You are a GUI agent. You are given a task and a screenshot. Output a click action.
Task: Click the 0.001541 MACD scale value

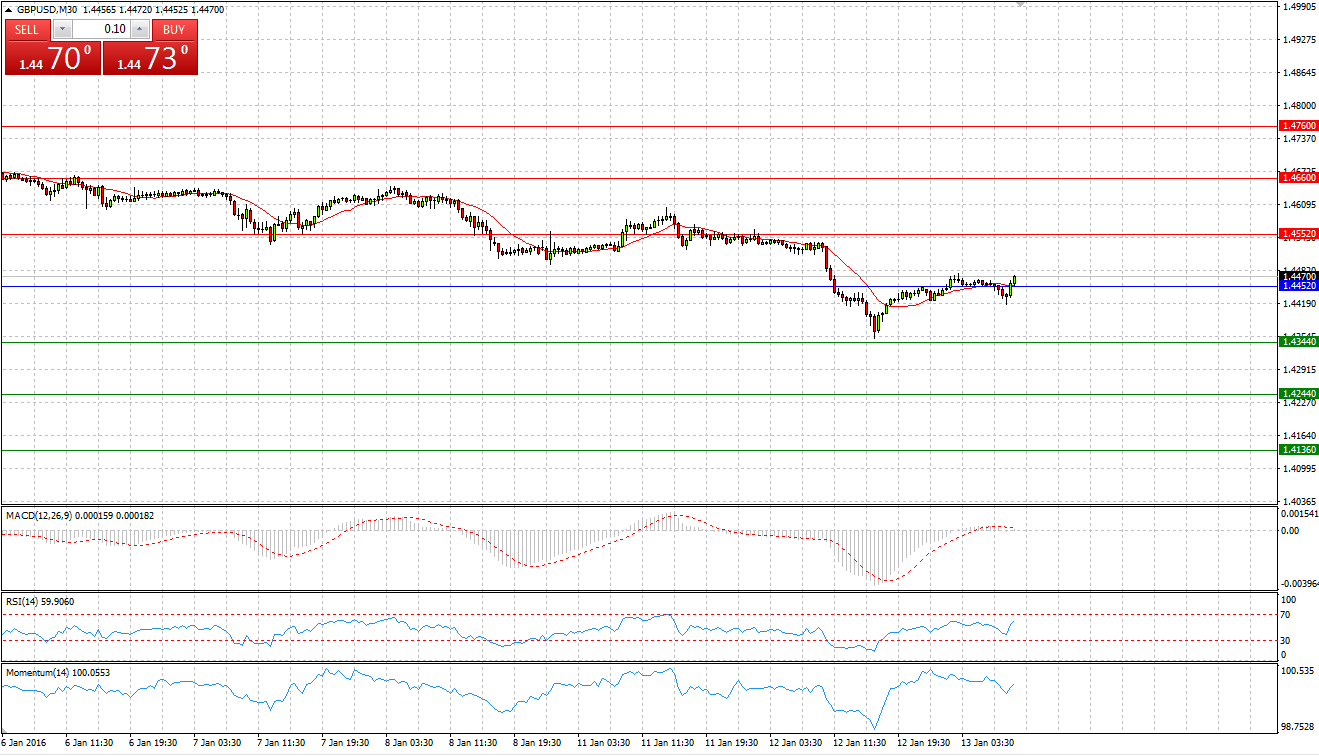click(x=1300, y=513)
